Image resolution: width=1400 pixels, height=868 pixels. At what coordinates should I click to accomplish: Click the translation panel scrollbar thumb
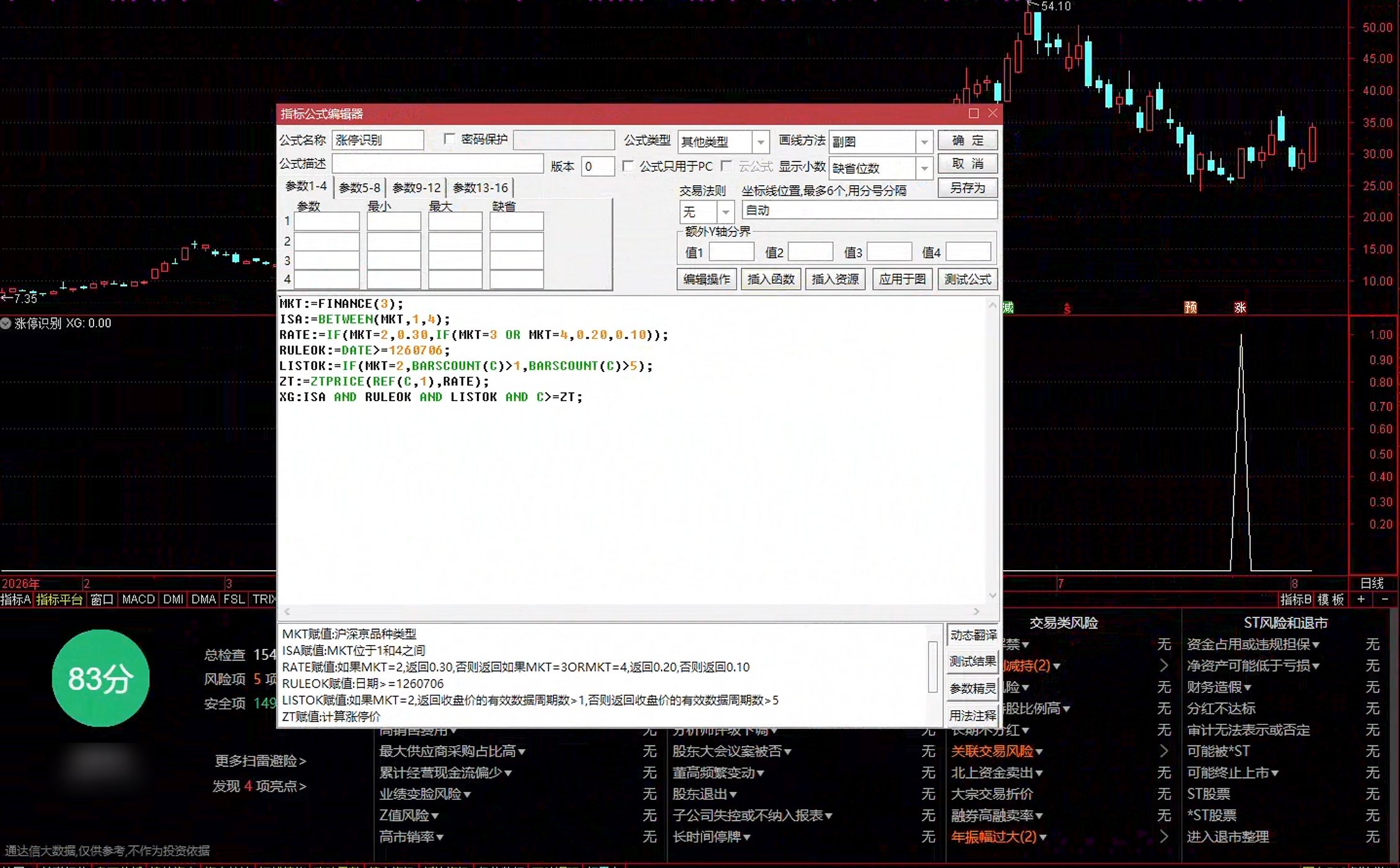(x=932, y=667)
